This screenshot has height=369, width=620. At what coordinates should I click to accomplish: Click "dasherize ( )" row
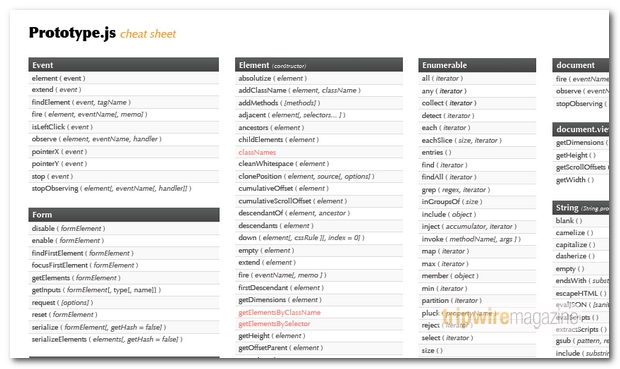point(580,256)
